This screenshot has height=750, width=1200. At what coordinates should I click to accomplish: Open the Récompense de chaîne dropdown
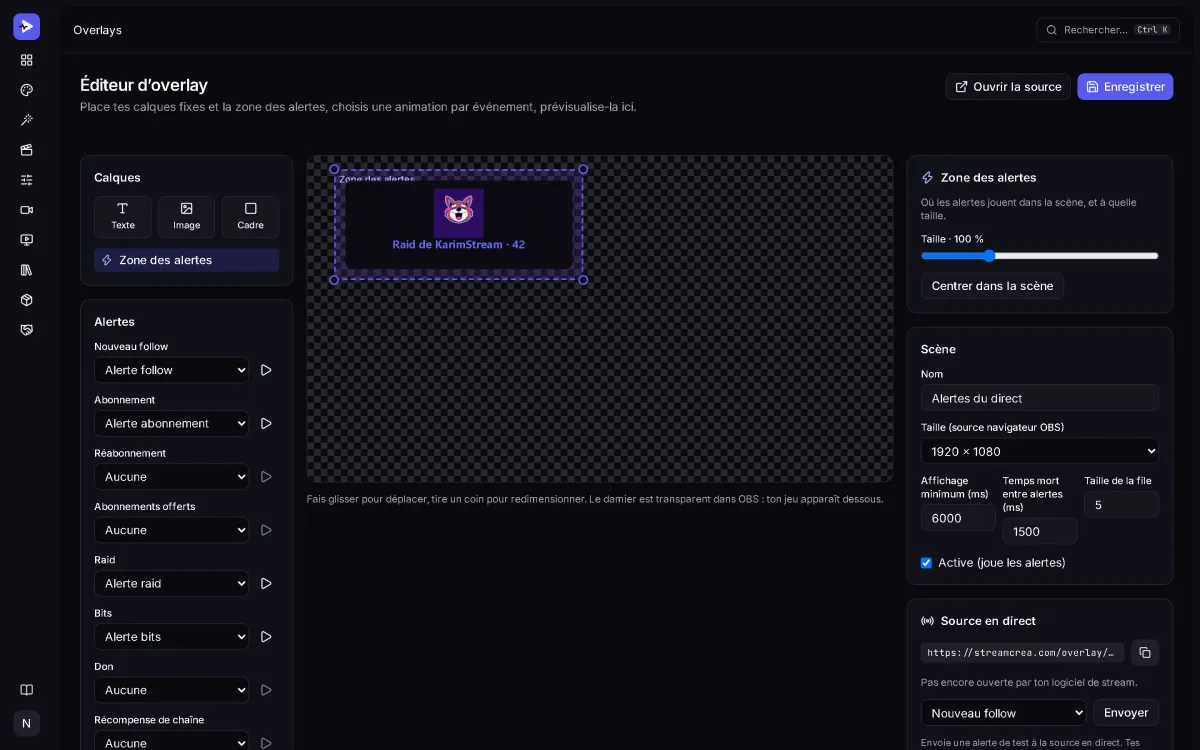[x=171, y=742]
